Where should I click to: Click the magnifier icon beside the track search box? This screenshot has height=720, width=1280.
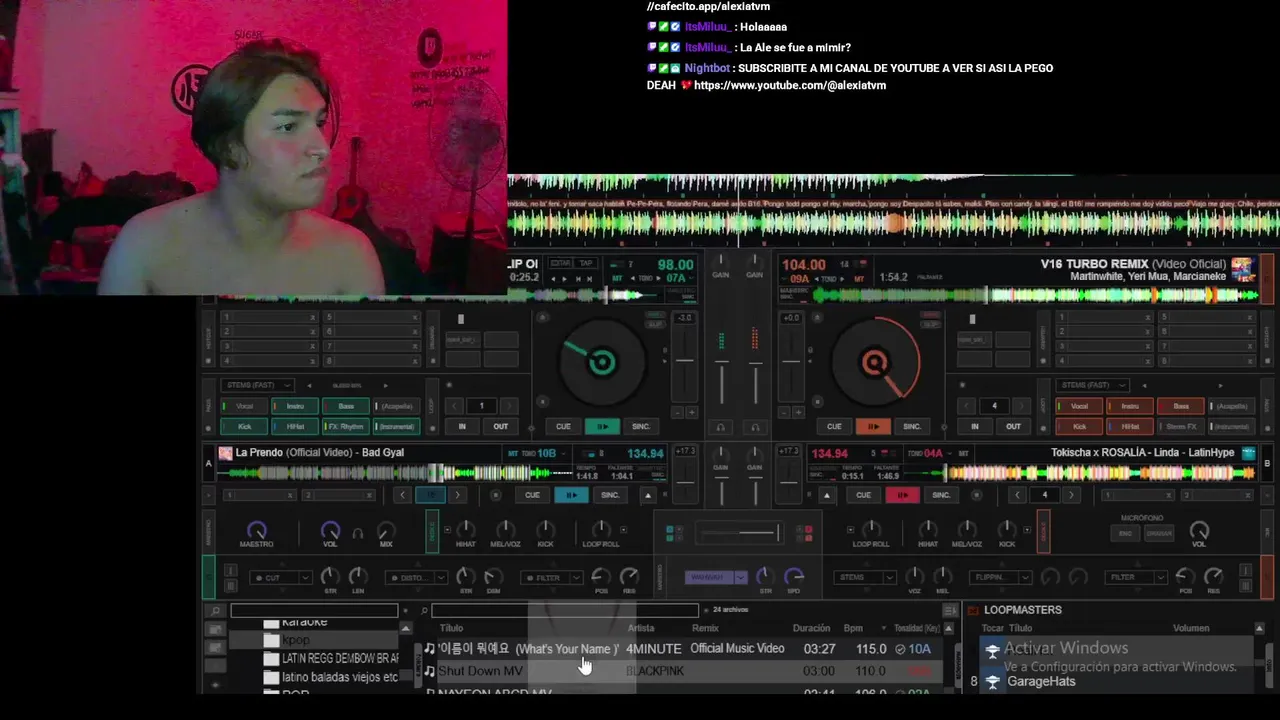[x=424, y=610]
